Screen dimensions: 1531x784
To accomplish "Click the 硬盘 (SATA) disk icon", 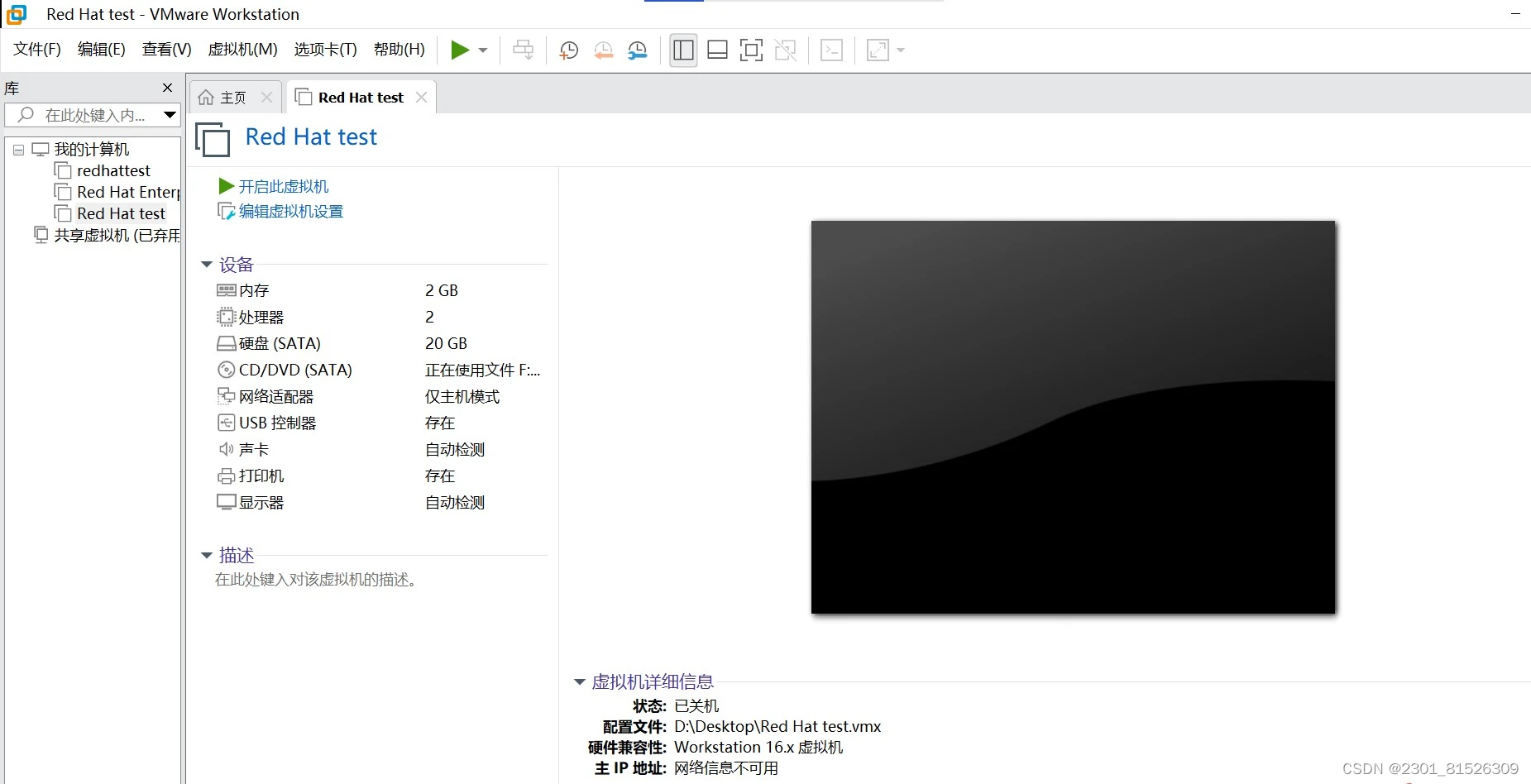I will pyautogui.click(x=227, y=343).
